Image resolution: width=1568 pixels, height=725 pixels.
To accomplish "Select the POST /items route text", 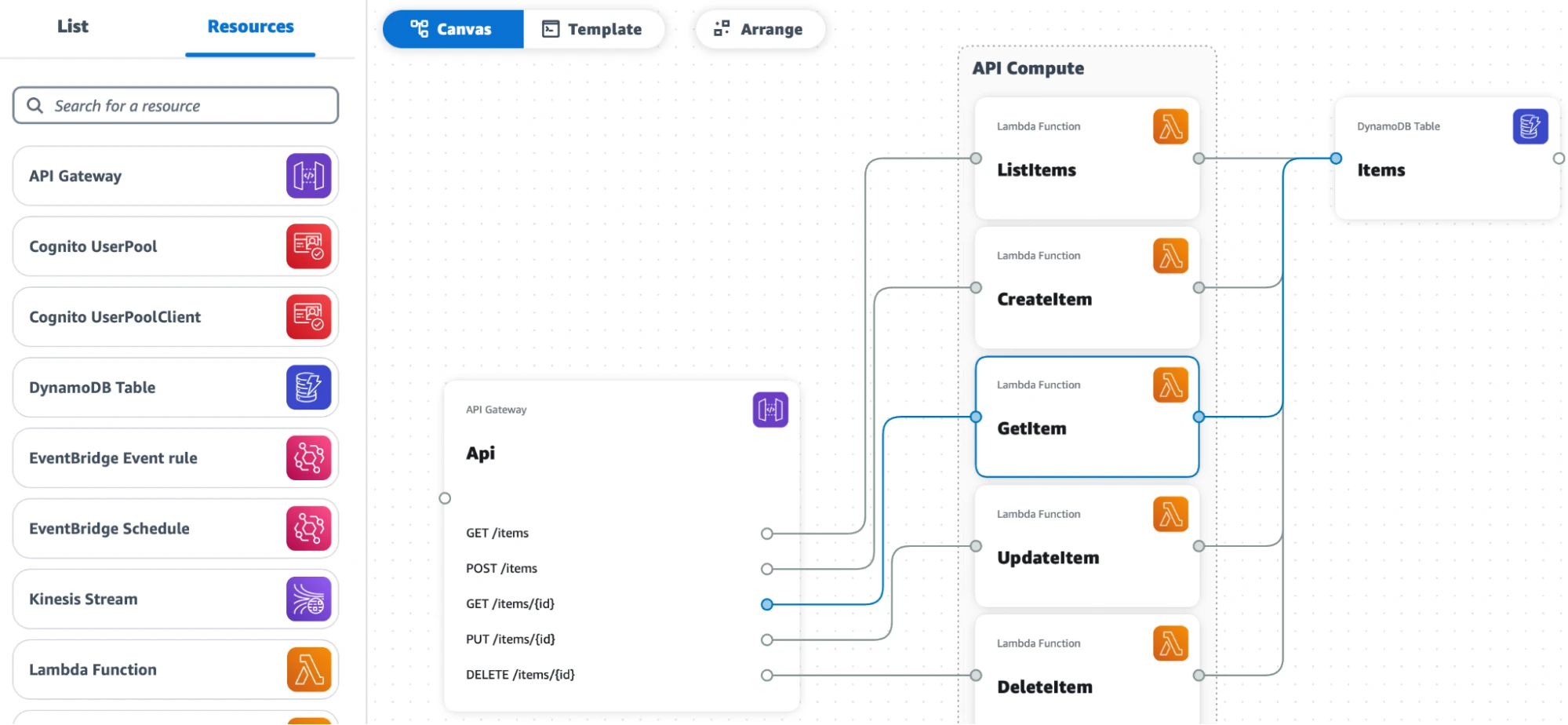I will [x=501, y=569].
